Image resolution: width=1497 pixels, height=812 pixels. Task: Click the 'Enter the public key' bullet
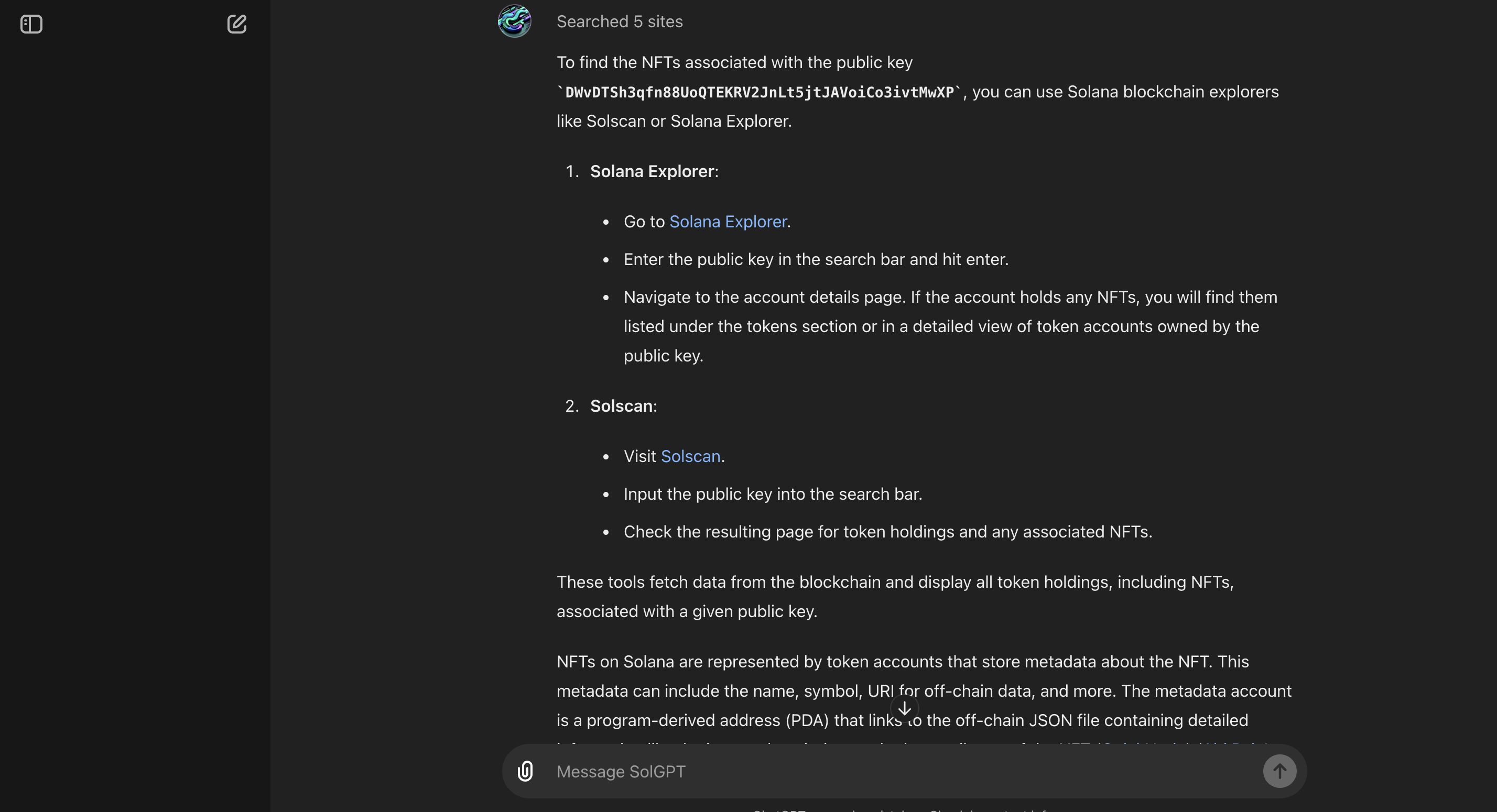click(x=816, y=259)
